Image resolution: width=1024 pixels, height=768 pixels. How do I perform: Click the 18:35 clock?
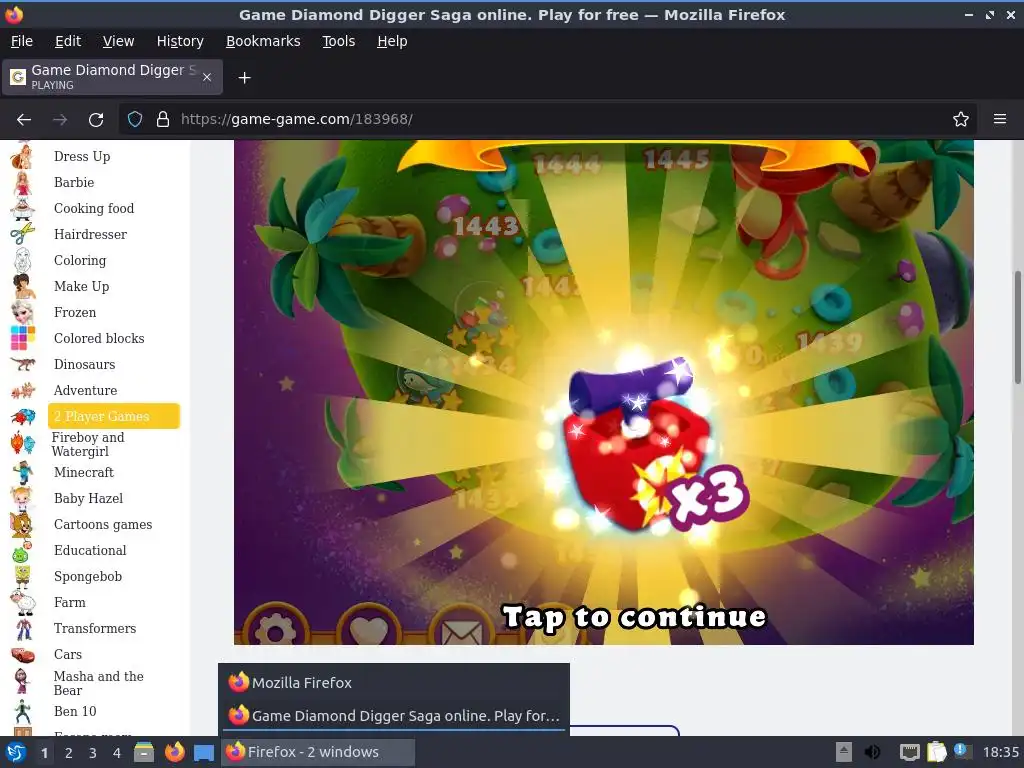(x=1000, y=752)
